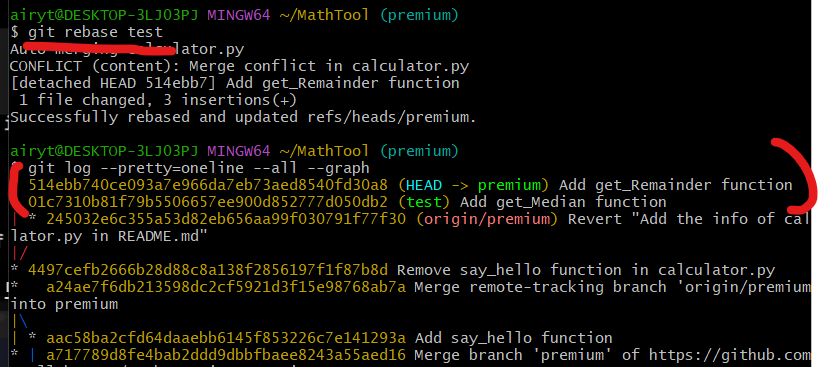Select commit hash a717789d8fe4bab2ddd9dbbfbaee8243a55aed16
819x367 pixels.
pyautogui.click(x=226, y=355)
